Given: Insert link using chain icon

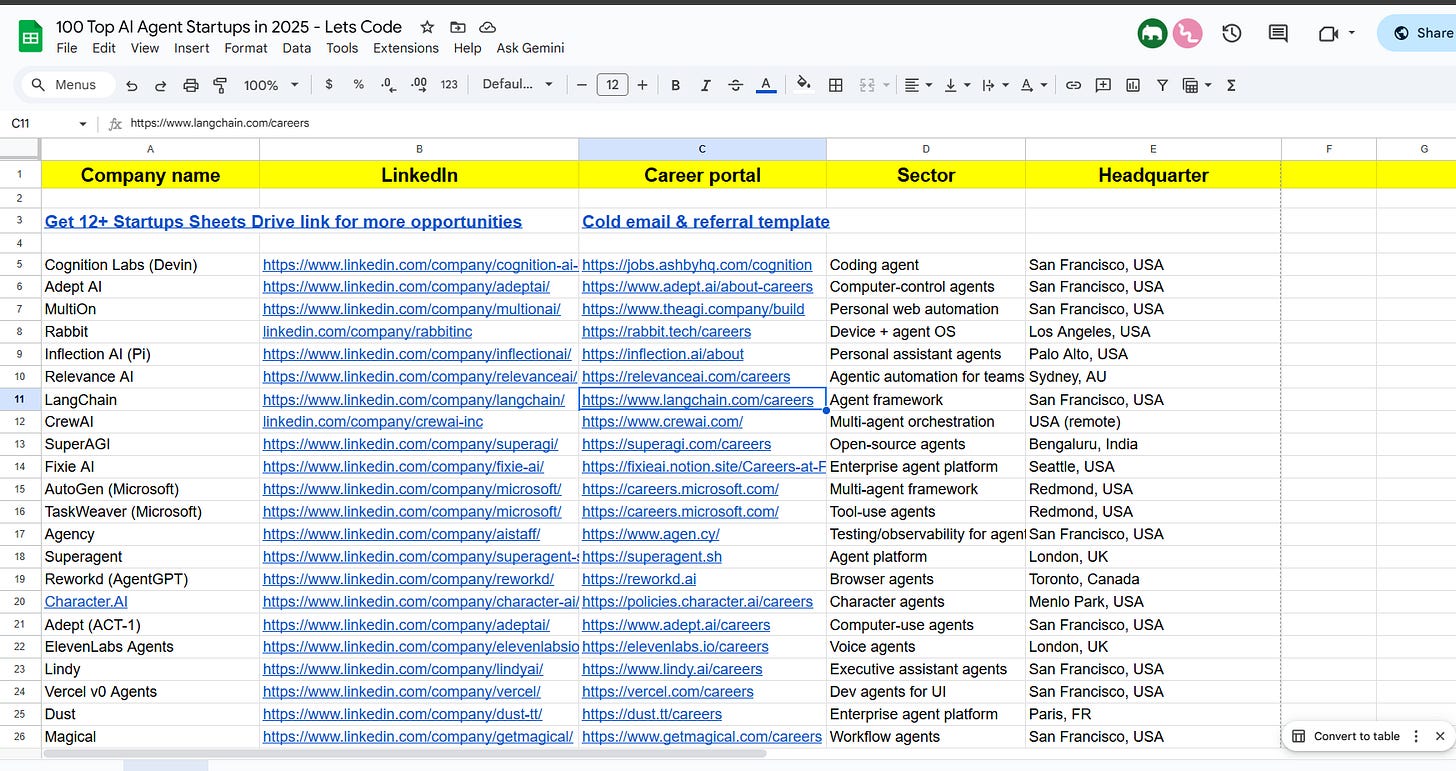Looking at the screenshot, I should (1073, 85).
